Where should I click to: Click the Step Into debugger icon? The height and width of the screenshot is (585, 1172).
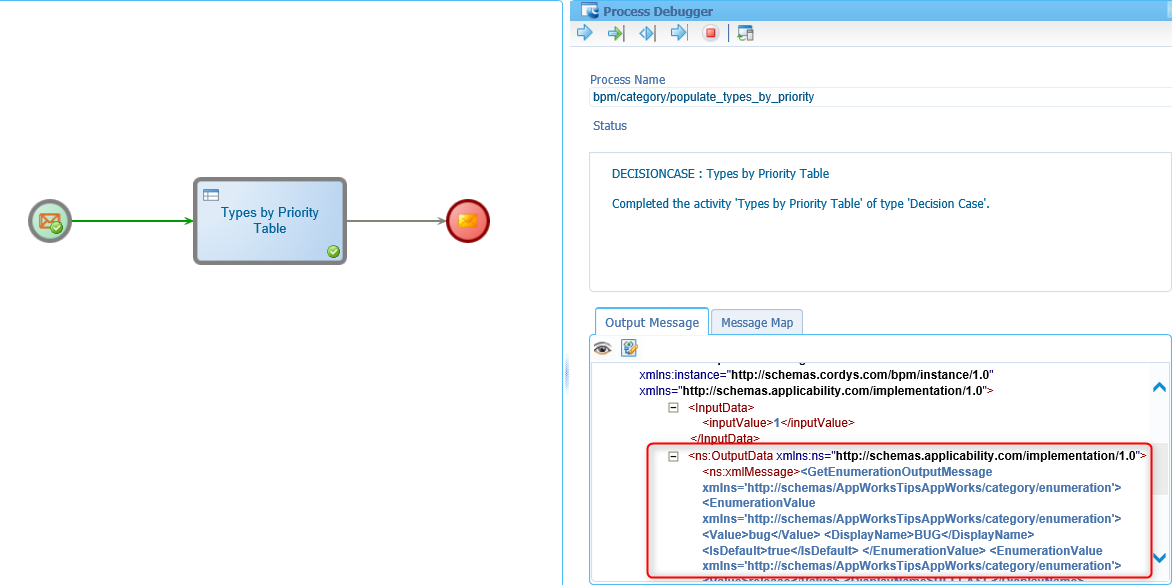pyautogui.click(x=616, y=33)
